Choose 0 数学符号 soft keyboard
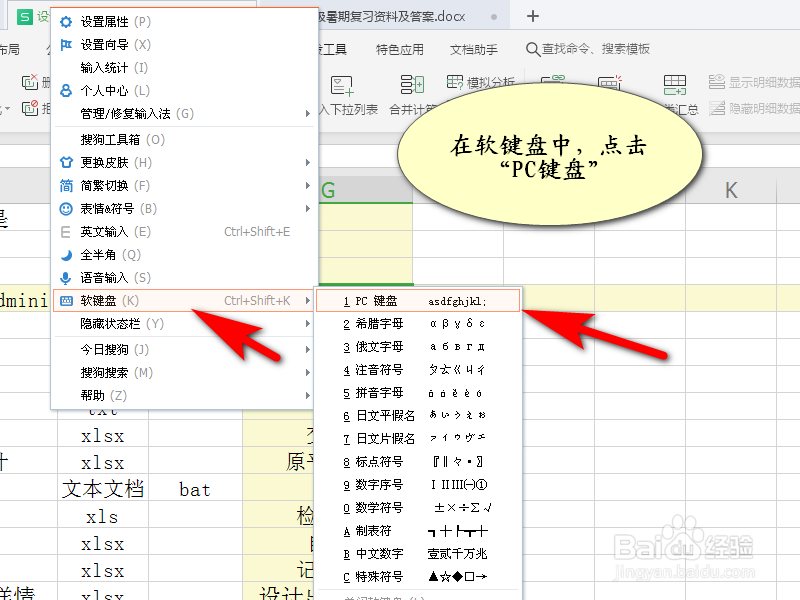The height and width of the screenshot is (600, 800). click(418, 508)
